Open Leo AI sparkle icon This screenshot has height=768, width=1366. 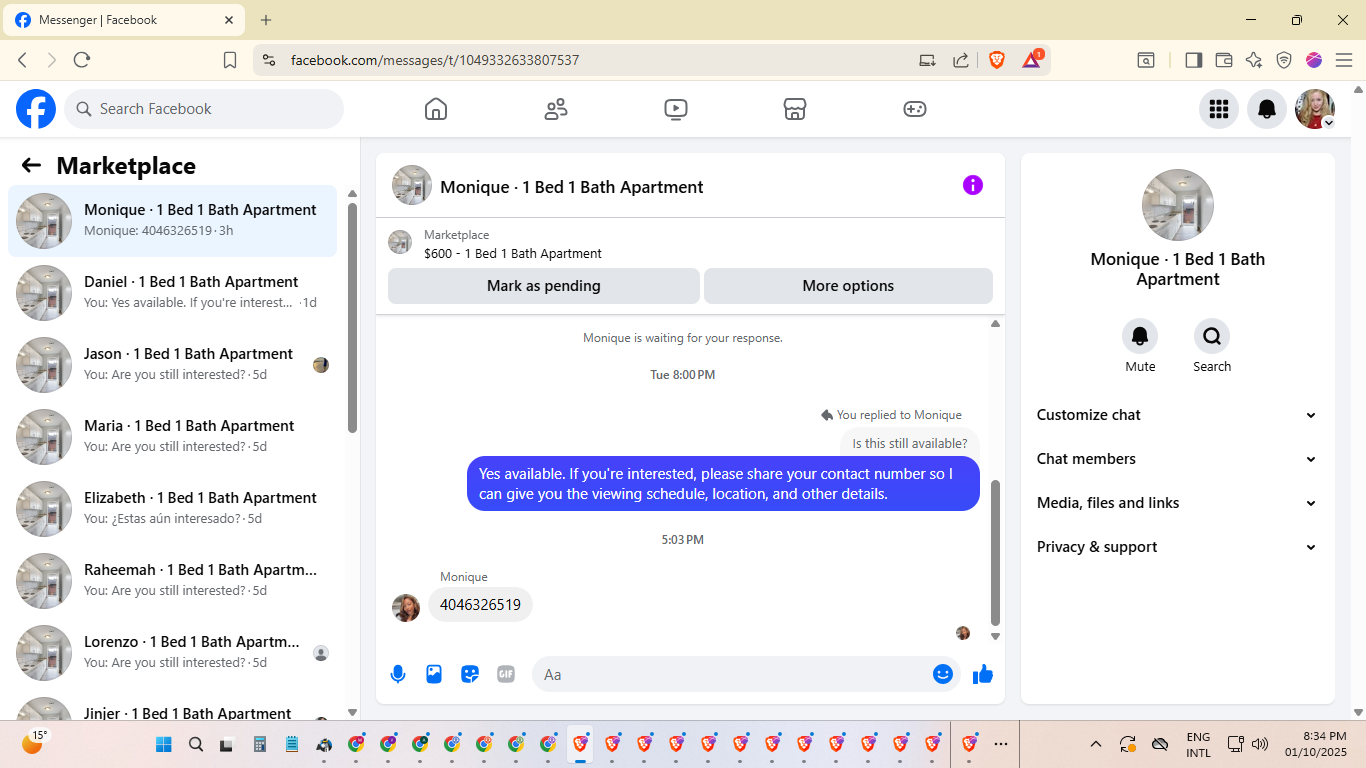1254,60
